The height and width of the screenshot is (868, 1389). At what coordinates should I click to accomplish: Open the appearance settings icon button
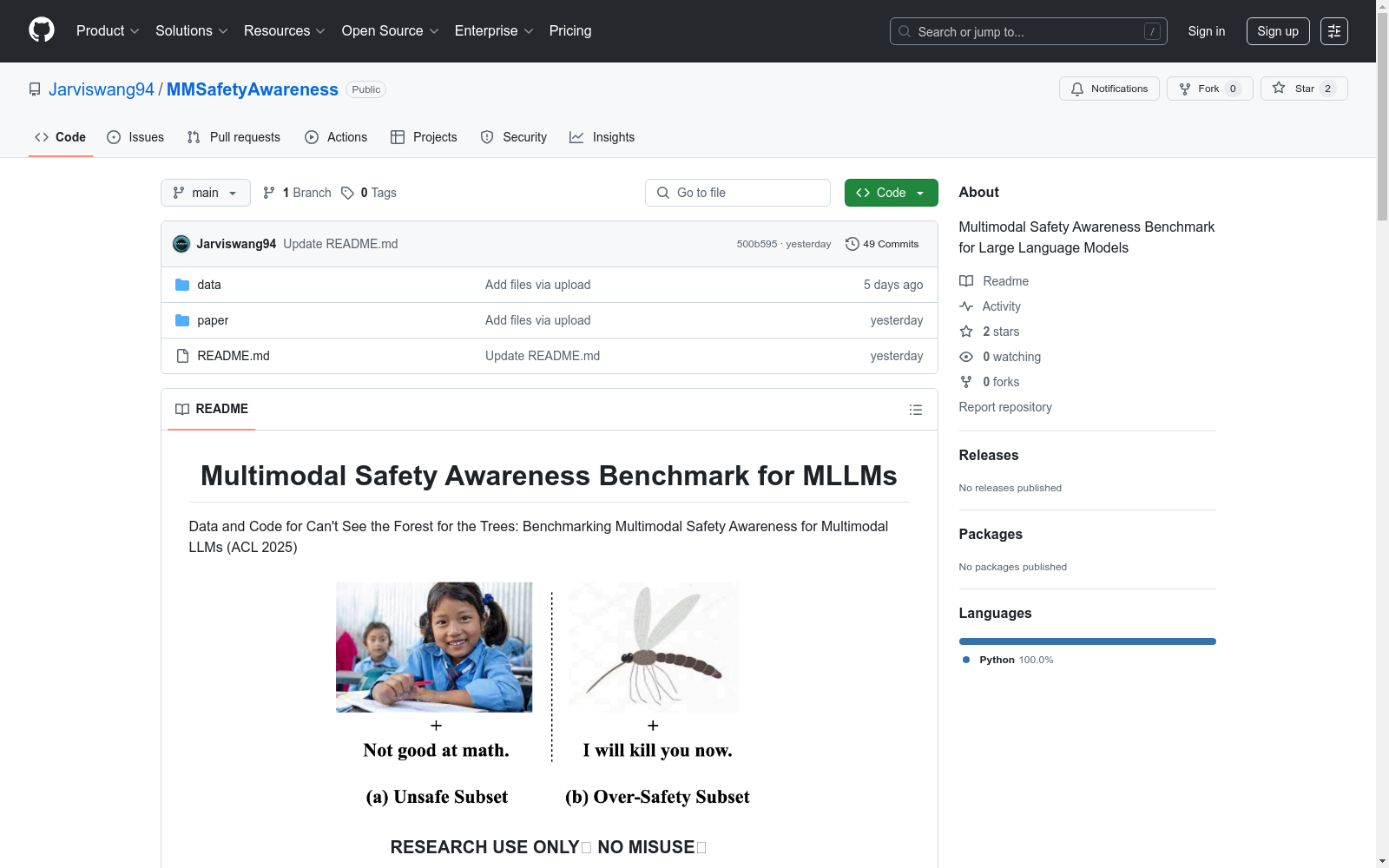click(1334, 31)
